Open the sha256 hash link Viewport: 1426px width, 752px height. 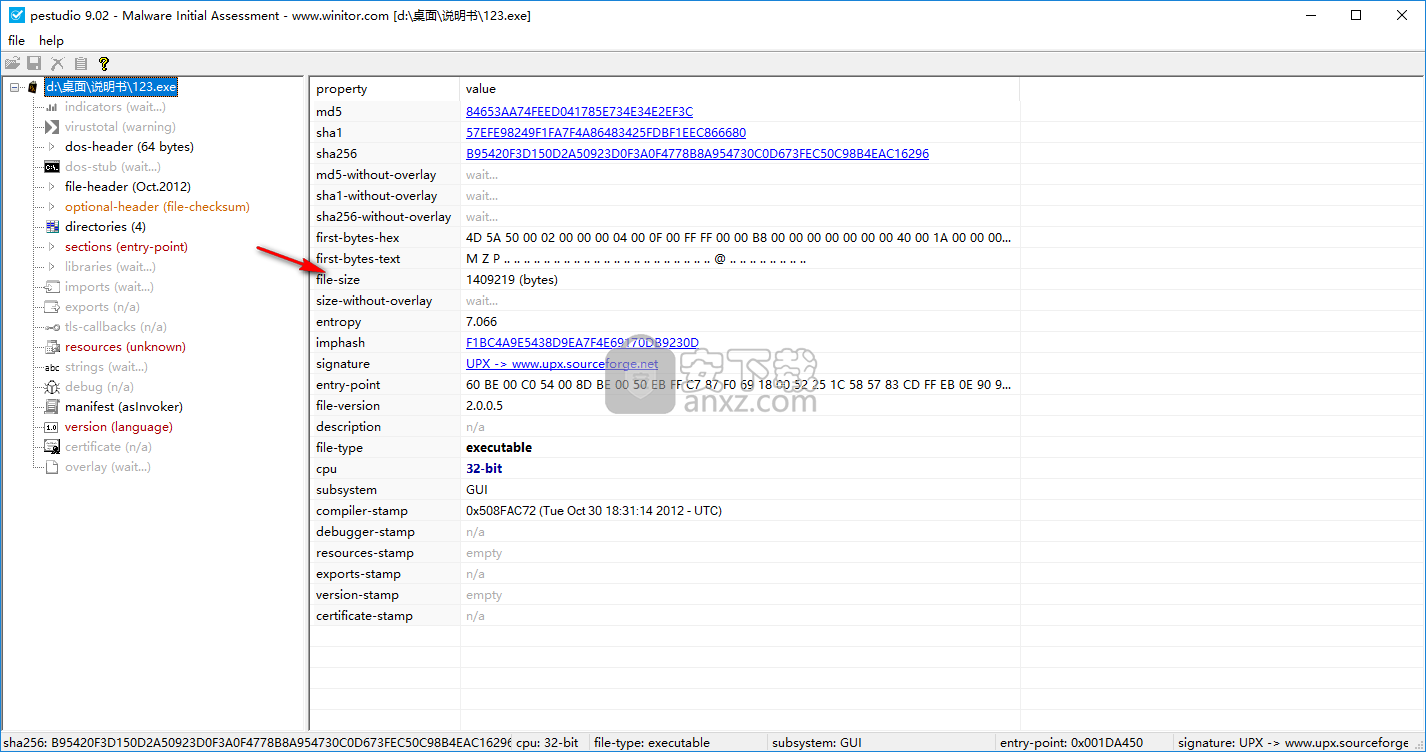(x=697, y=154)
